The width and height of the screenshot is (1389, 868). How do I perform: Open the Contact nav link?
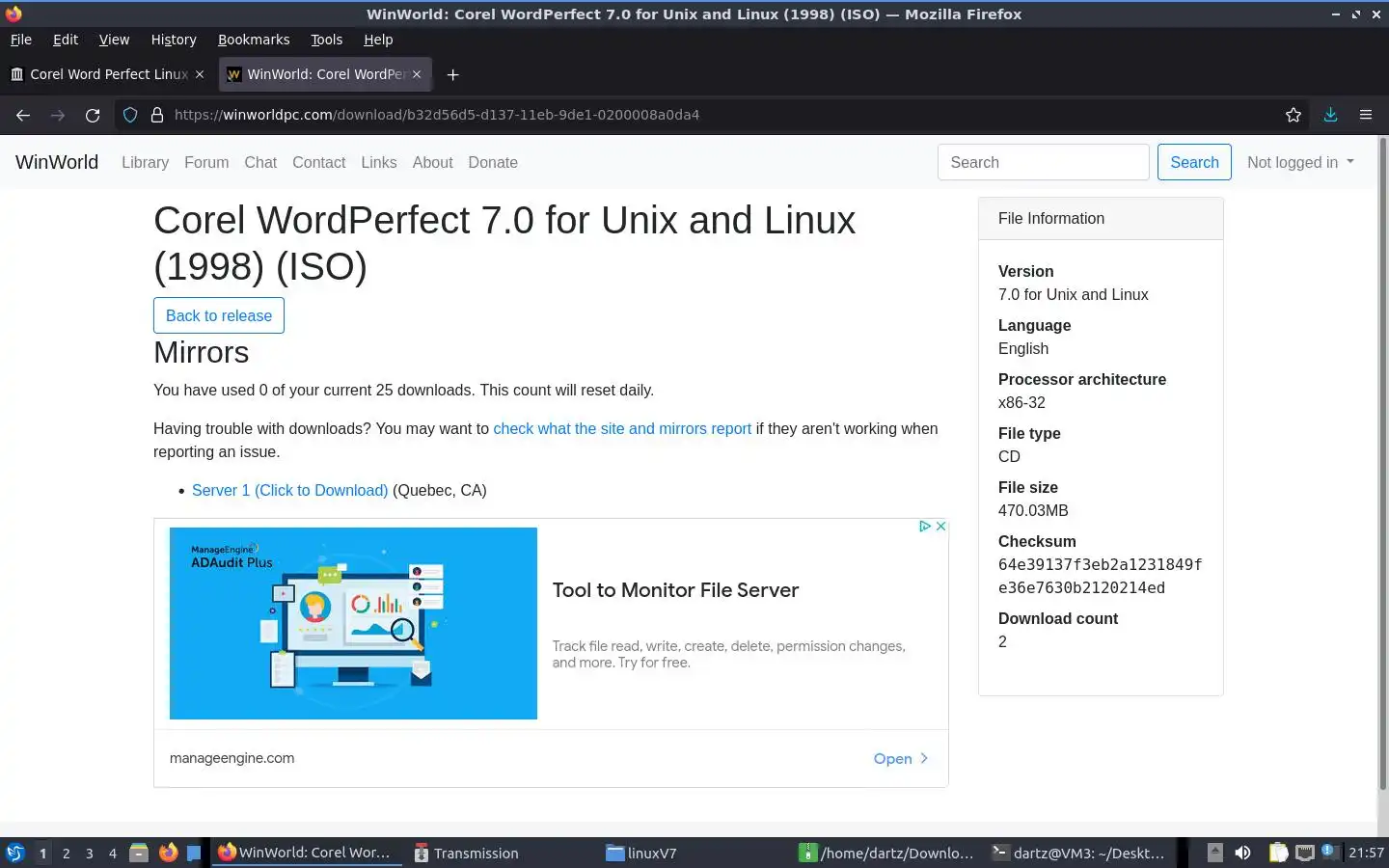[318, 162]
